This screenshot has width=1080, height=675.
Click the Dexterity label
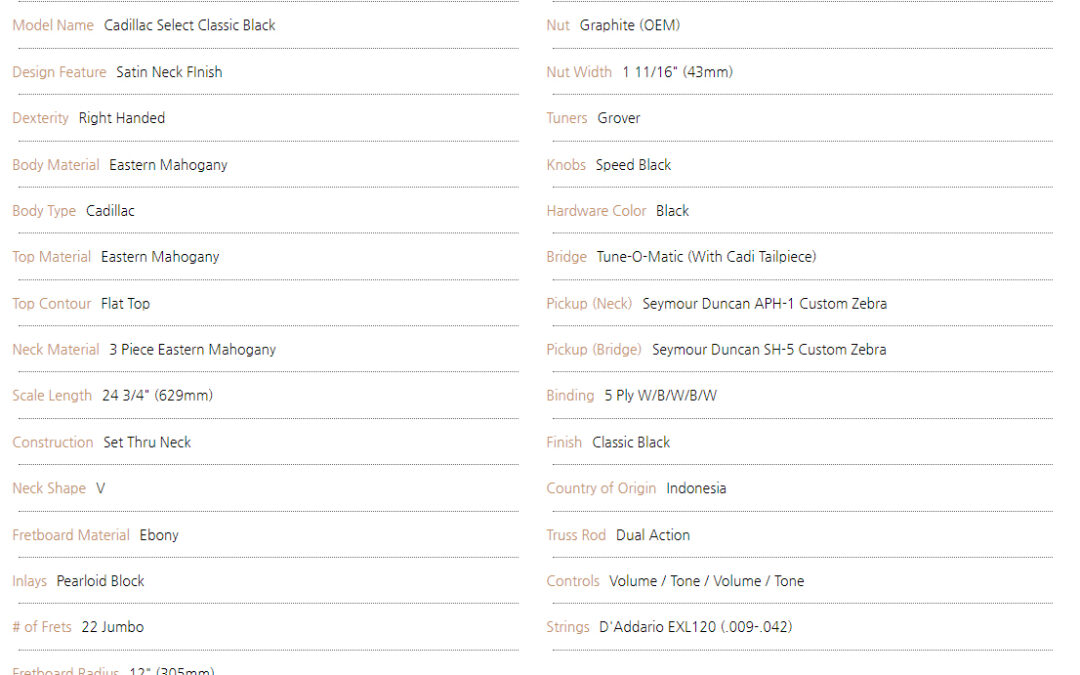click(41, 118)
